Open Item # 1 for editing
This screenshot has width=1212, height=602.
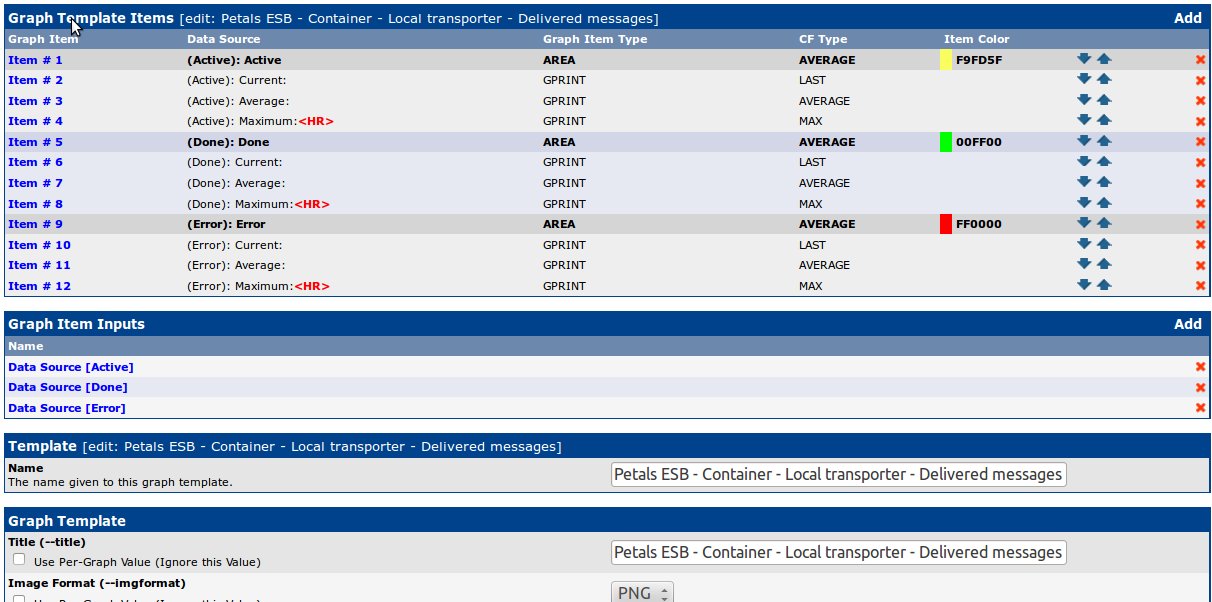[x=35, y=60]
